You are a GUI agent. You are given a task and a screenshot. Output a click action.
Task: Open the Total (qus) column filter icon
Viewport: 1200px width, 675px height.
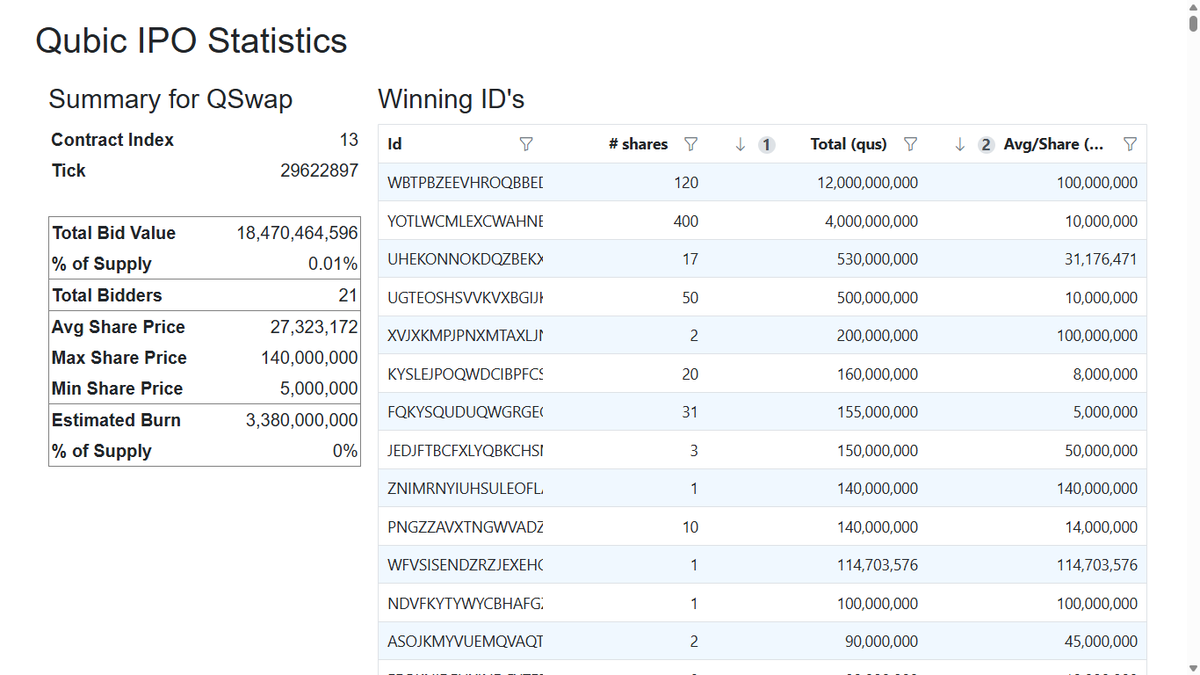910,144
